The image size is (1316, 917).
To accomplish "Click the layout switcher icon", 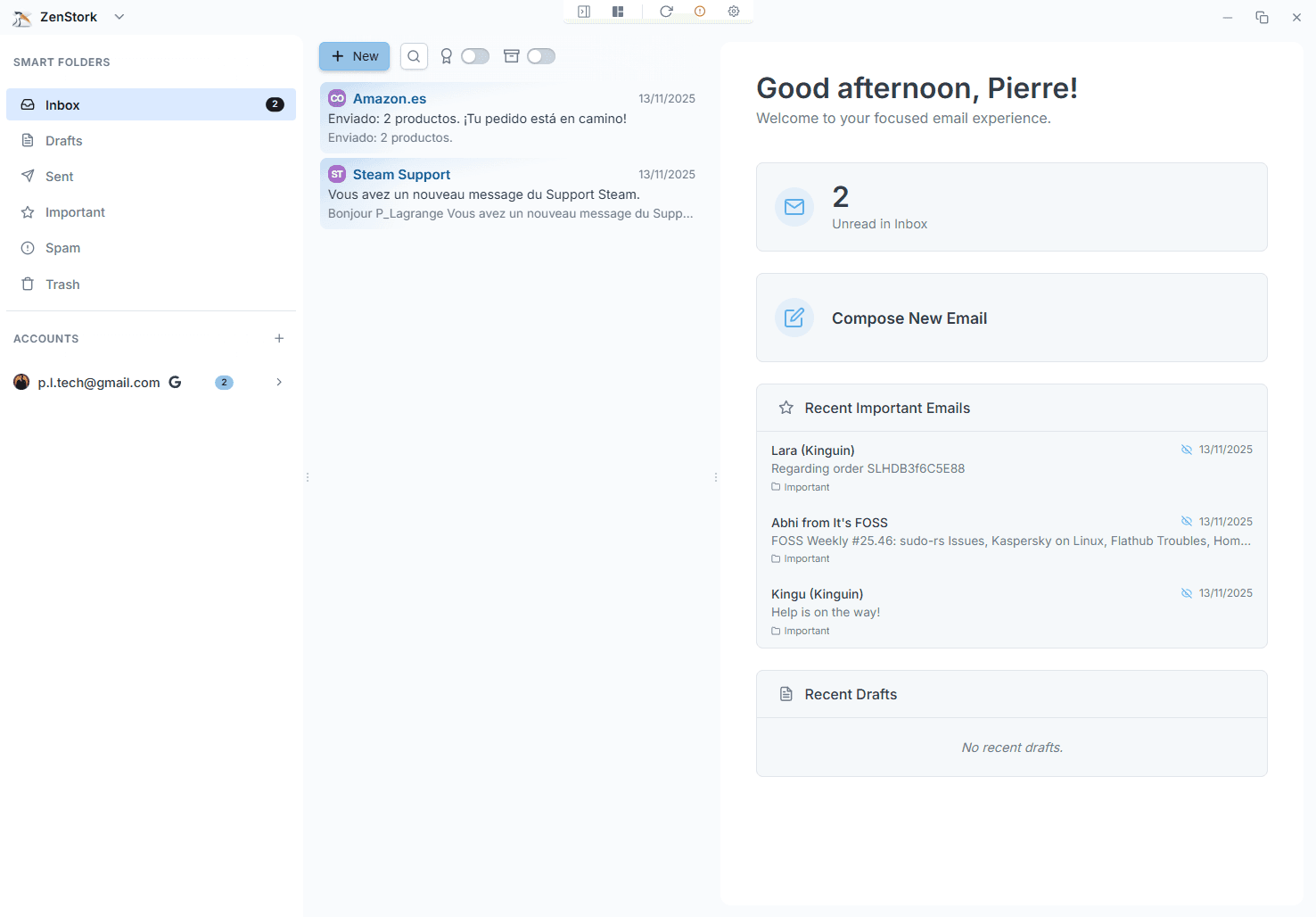I will point(618,12).
